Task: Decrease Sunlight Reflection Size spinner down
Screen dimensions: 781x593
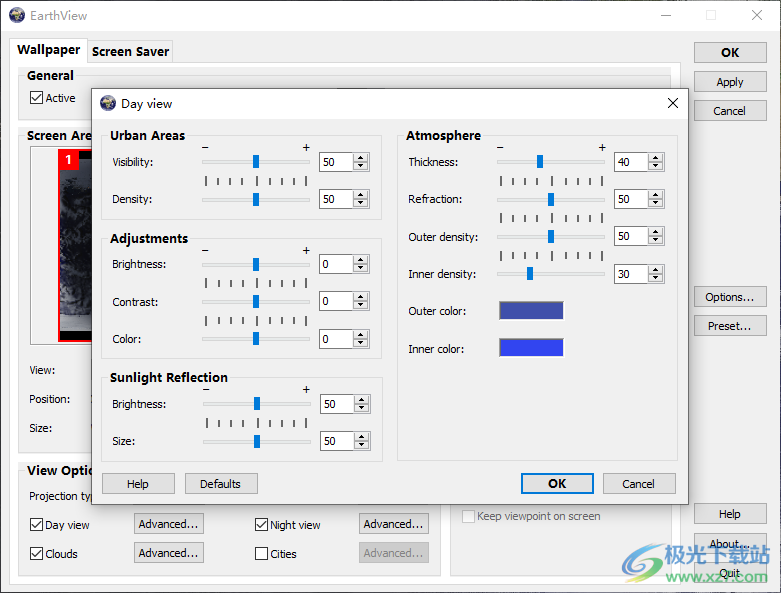Action: pos(362,445)
